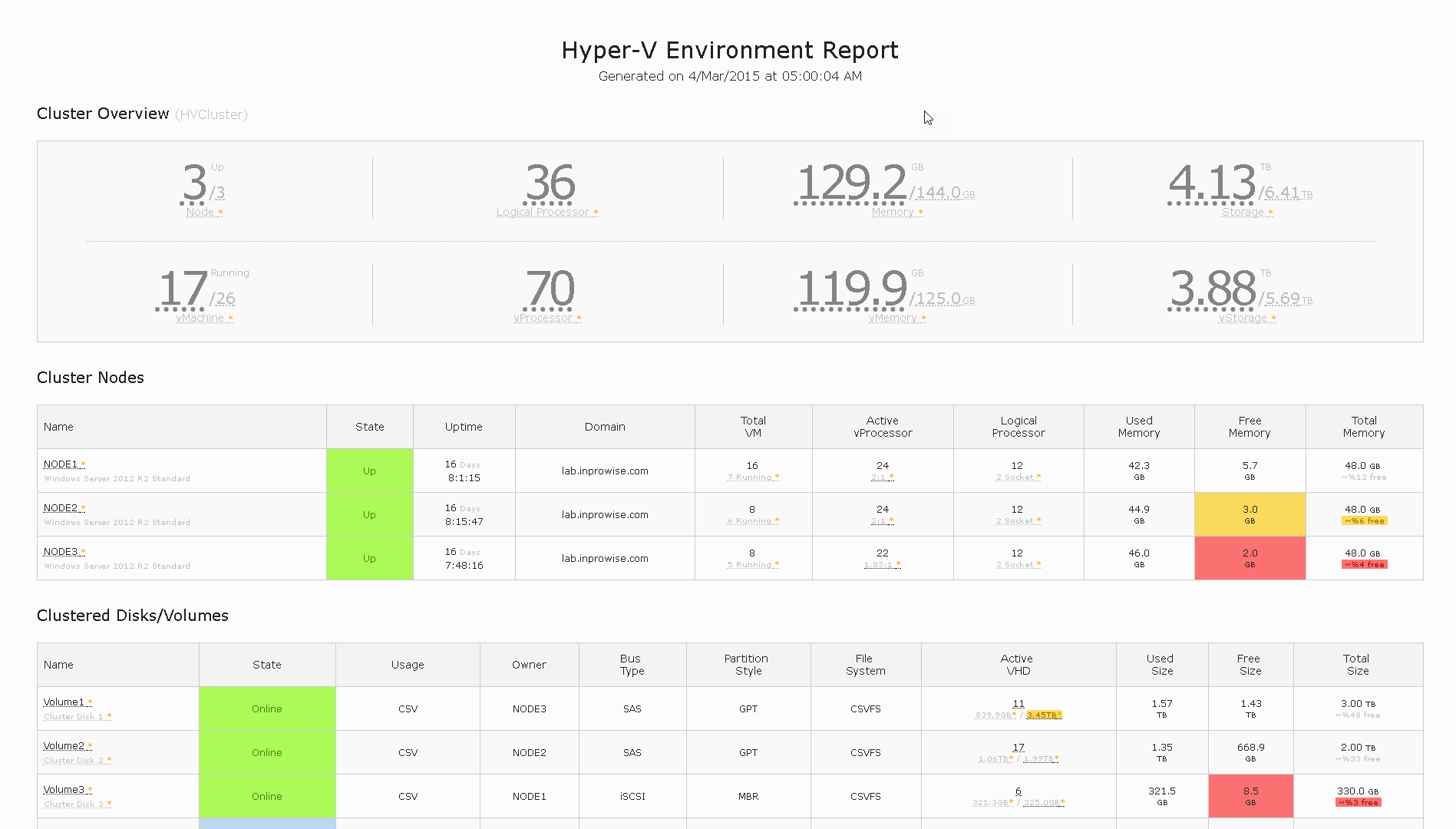Click the 36 logical processor figure
Viewport: 1456px width, 829px height.
(550, 183)
